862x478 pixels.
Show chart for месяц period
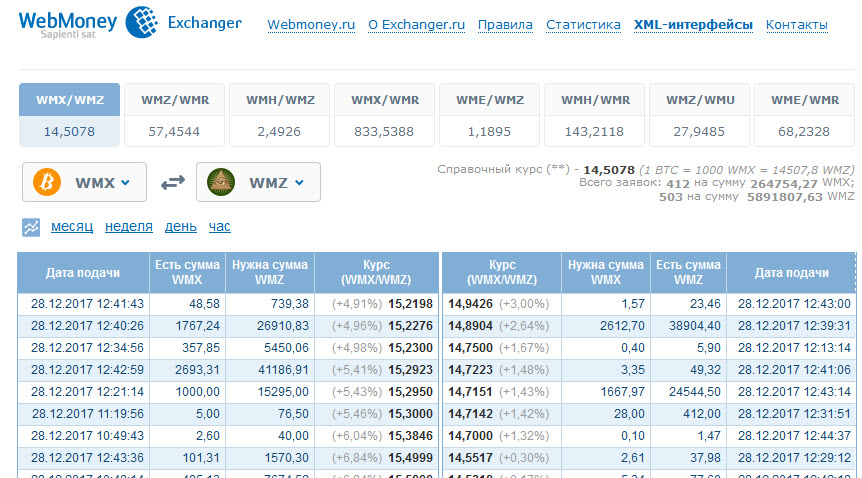point(72,227)
